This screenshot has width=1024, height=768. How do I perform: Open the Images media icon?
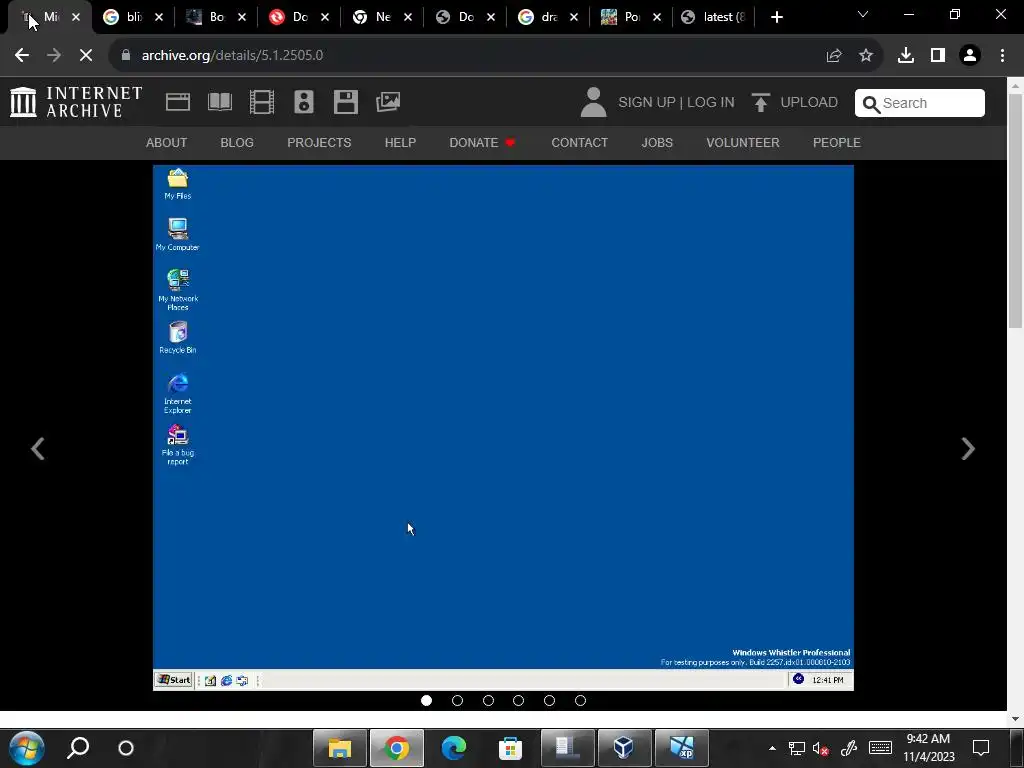pyautogui.click(x=388, y=102)
